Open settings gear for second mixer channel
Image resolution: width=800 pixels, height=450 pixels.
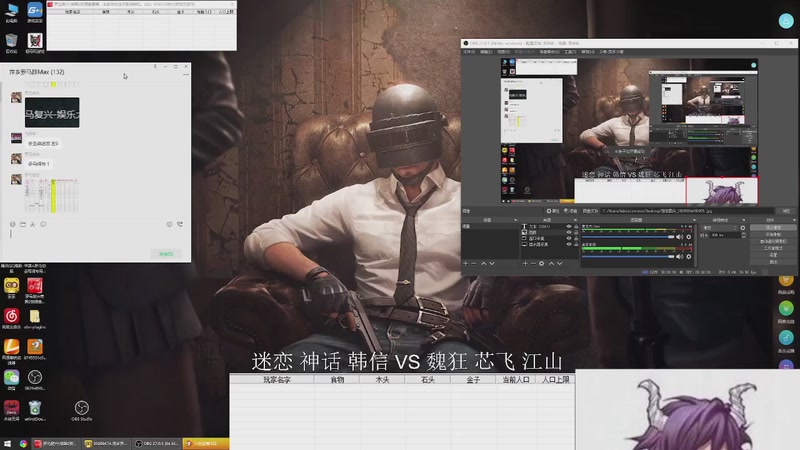(x=689, y=257)
